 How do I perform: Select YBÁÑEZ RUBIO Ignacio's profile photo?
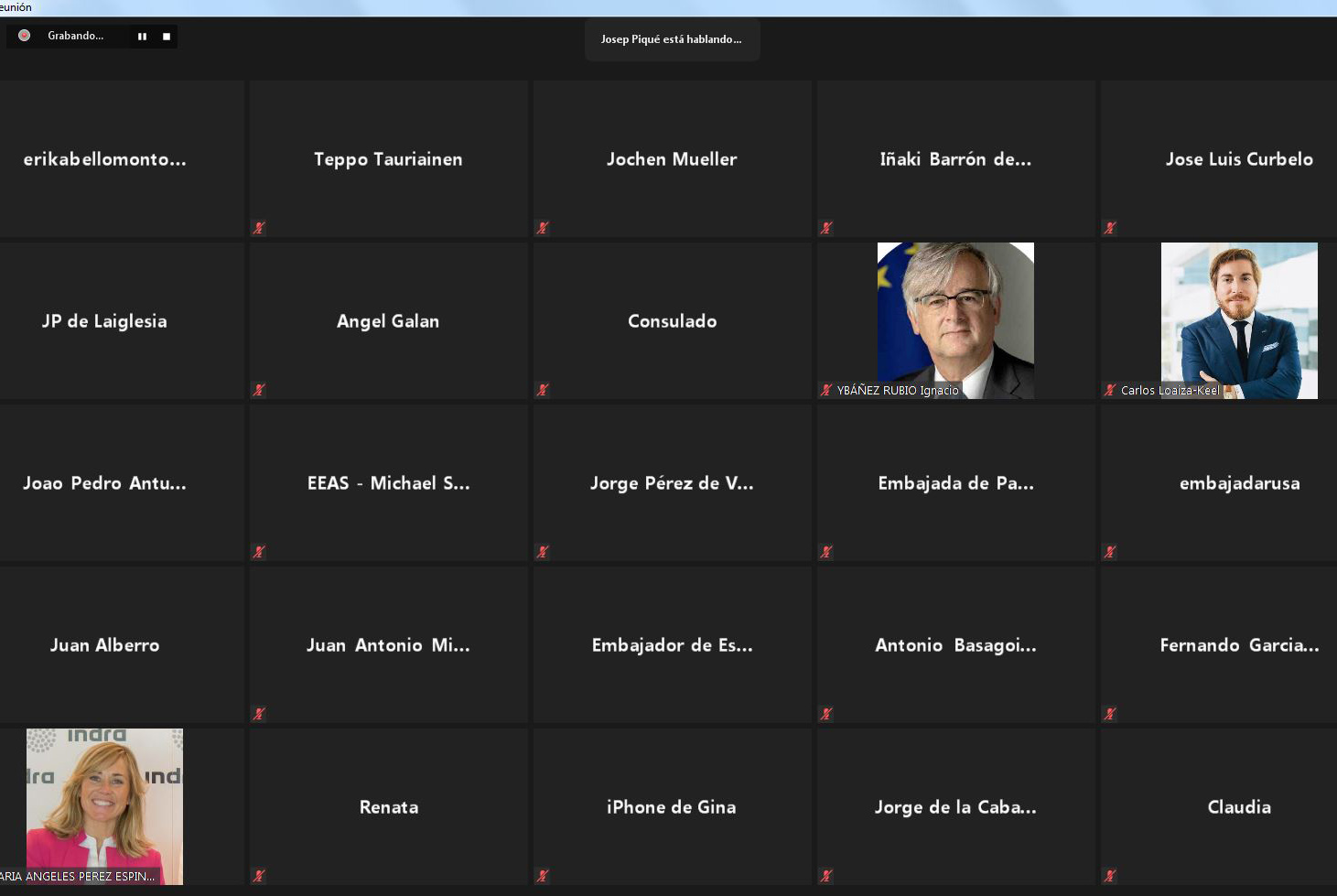(955, 311)
